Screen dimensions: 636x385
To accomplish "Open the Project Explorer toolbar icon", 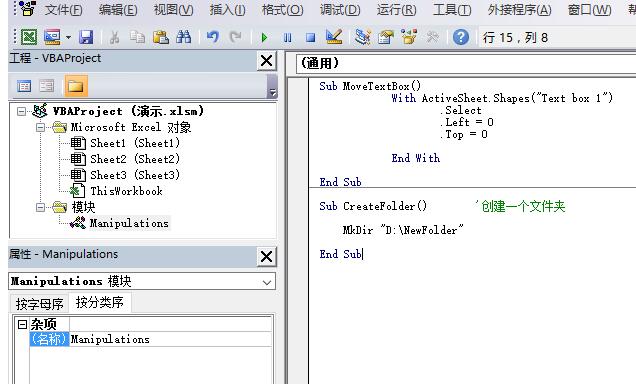I will 362,37.
